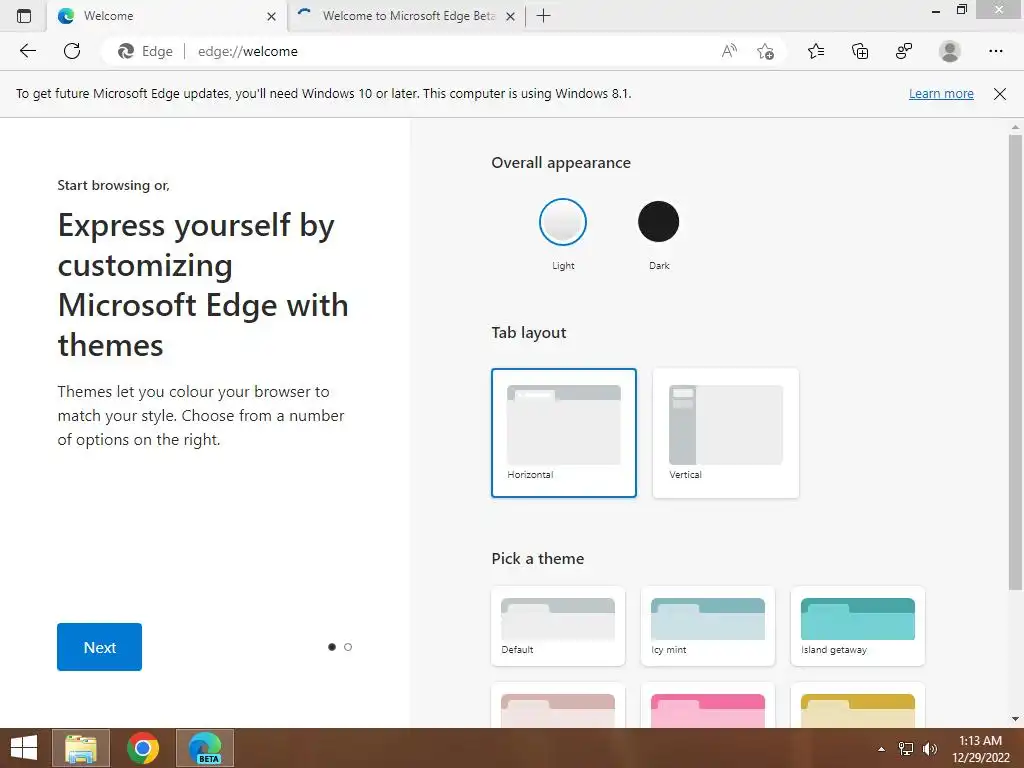This screenshot has width=1024, height=768.
Task: Choose the Horizontal tab layout
Action: 564,432
